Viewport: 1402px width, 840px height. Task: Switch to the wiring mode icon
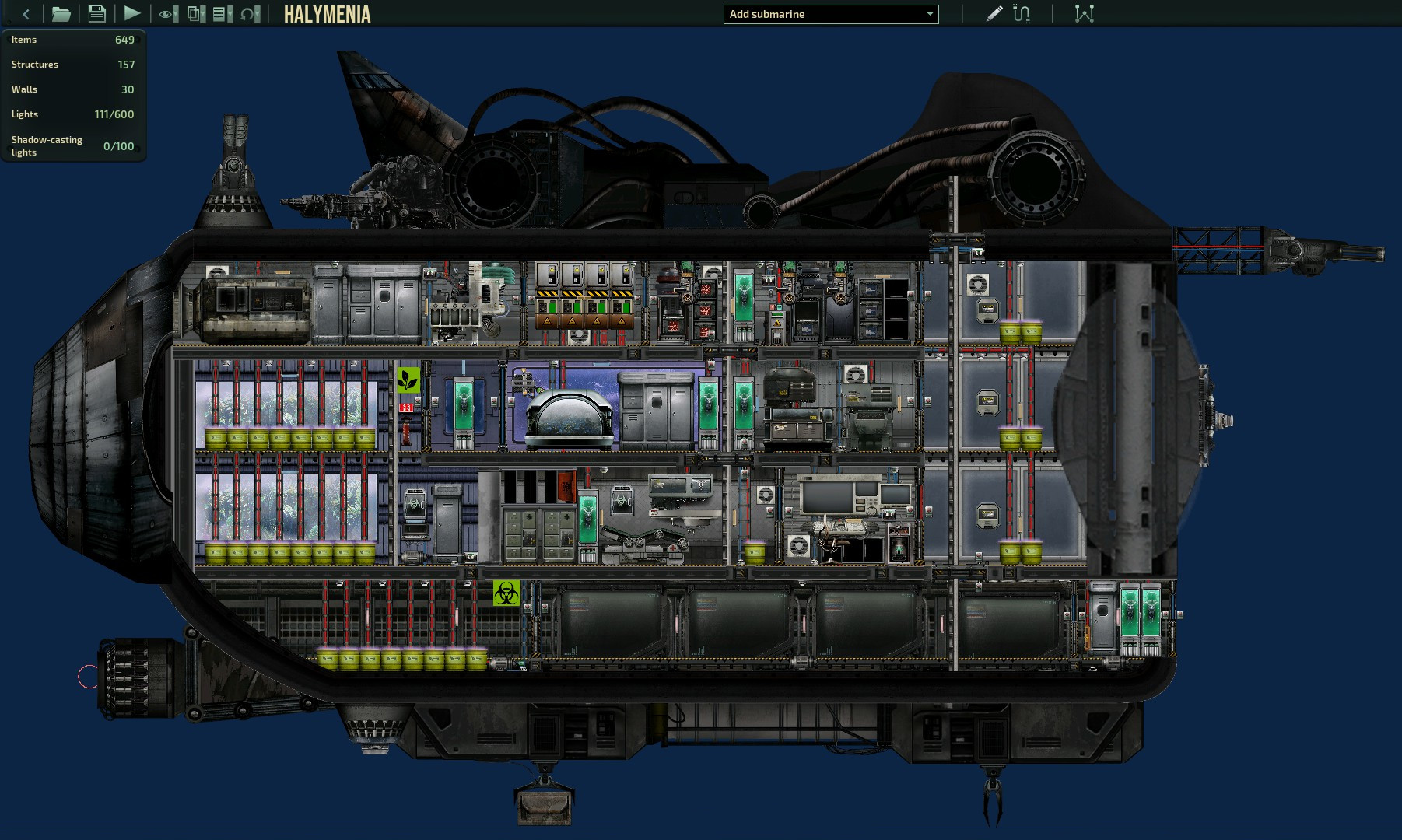[1022, 14]
